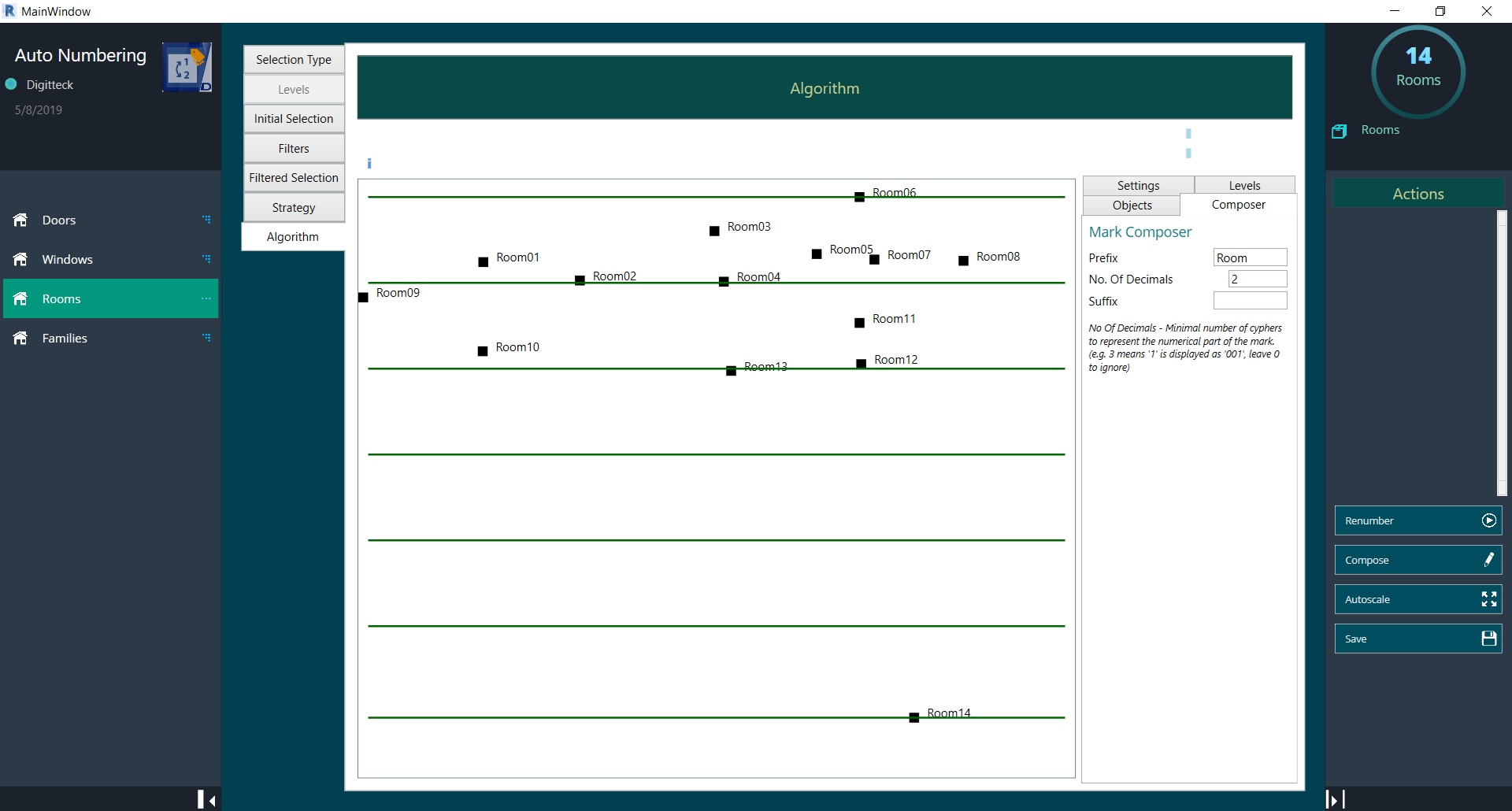The image size is (1512, 811).
Task: Click the Room02 label text
Action: click(x=614, y=276)
